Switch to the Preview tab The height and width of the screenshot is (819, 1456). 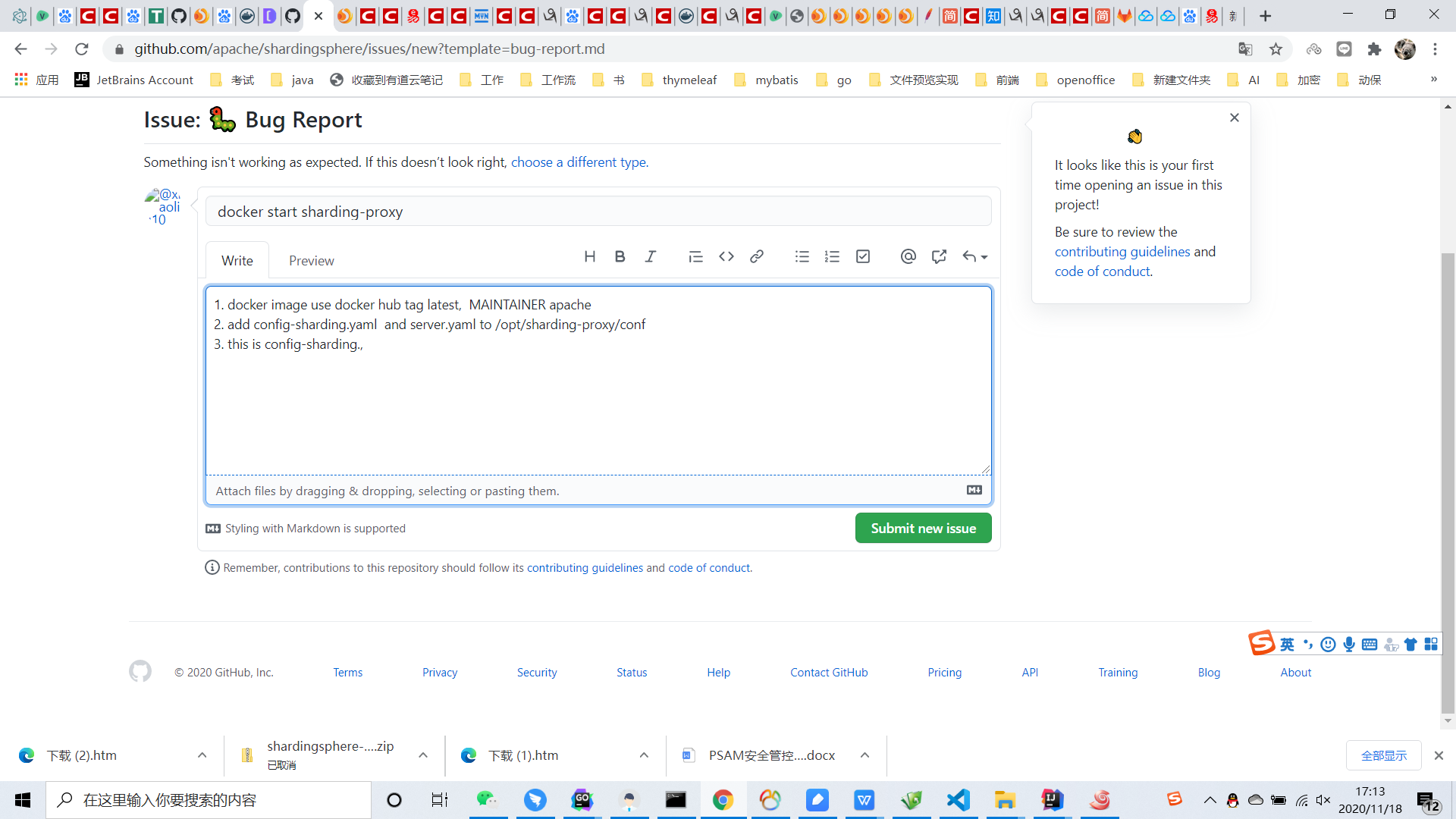[311, 260]
